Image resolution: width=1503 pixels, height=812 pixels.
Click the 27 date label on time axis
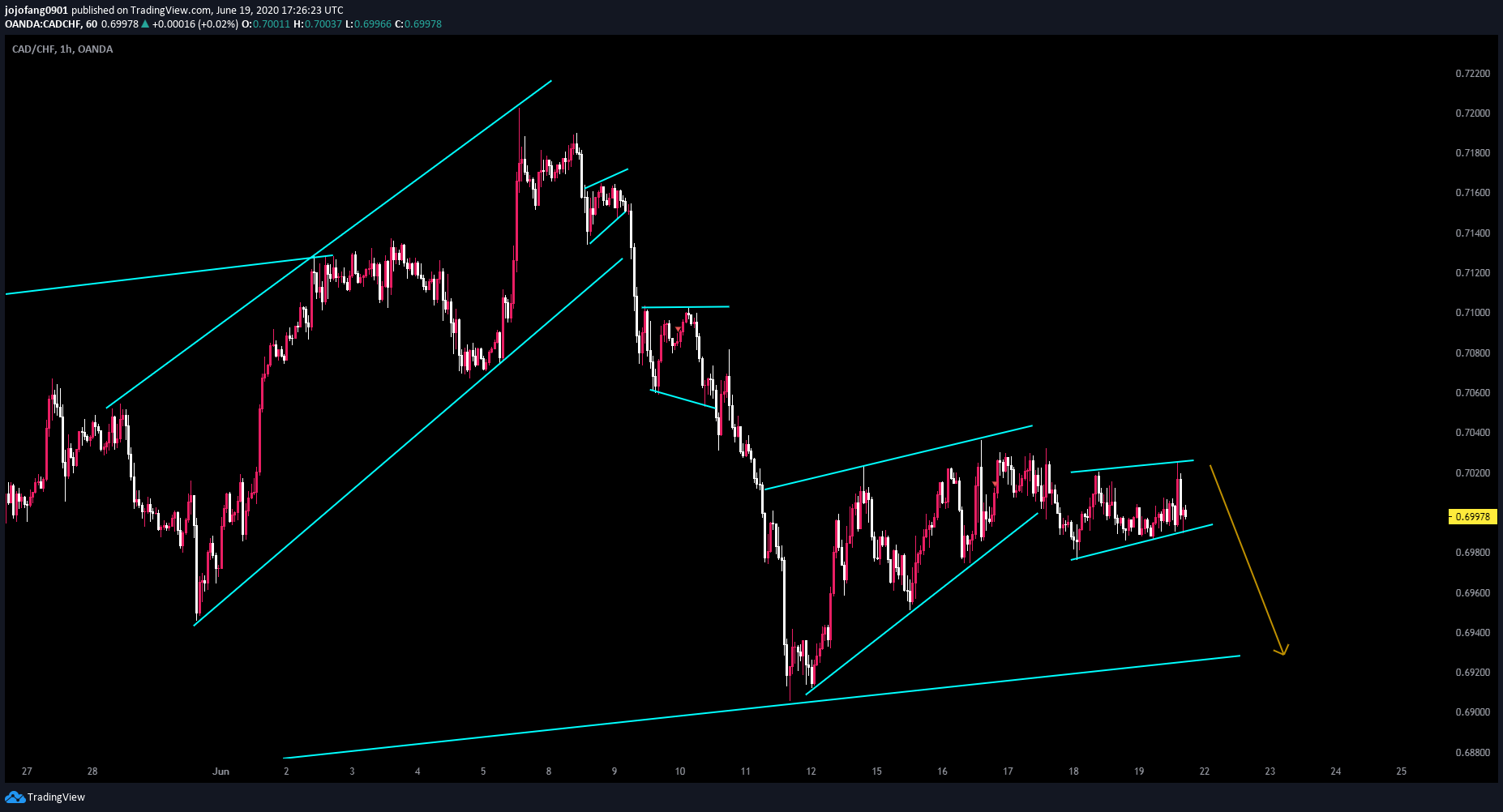point(27,771)
